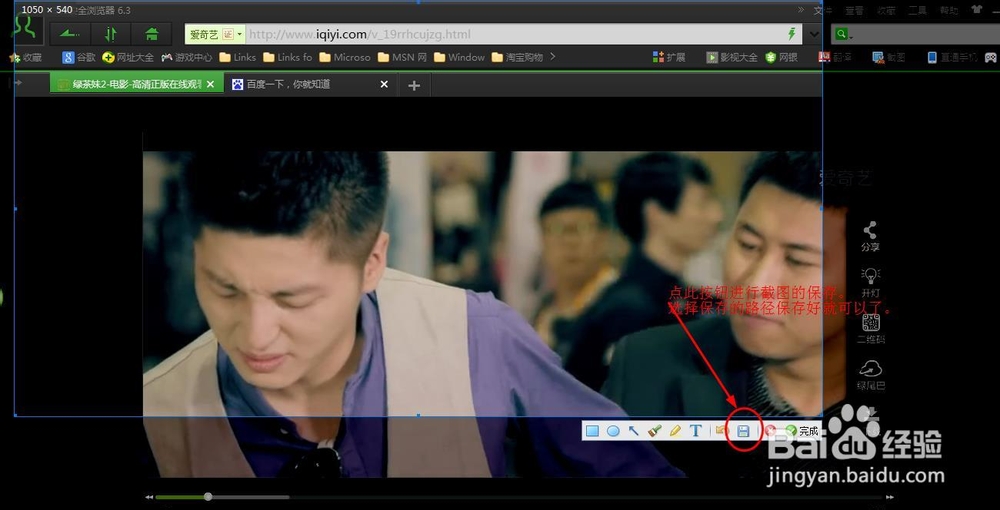The image size is (1000, 510).
Task: Click the 360 browser logo avatar
Action: (27, 29)
